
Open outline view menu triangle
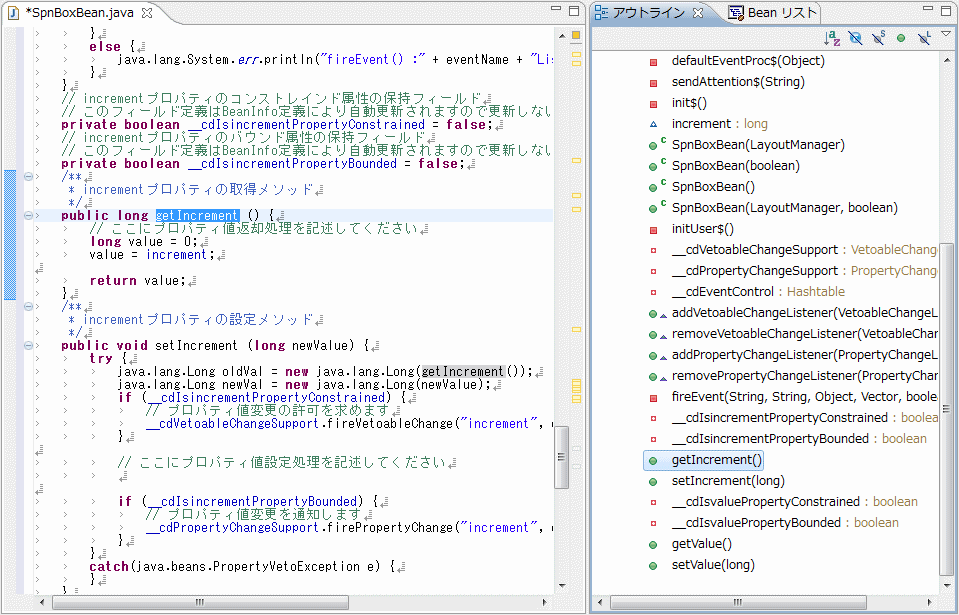946,34
